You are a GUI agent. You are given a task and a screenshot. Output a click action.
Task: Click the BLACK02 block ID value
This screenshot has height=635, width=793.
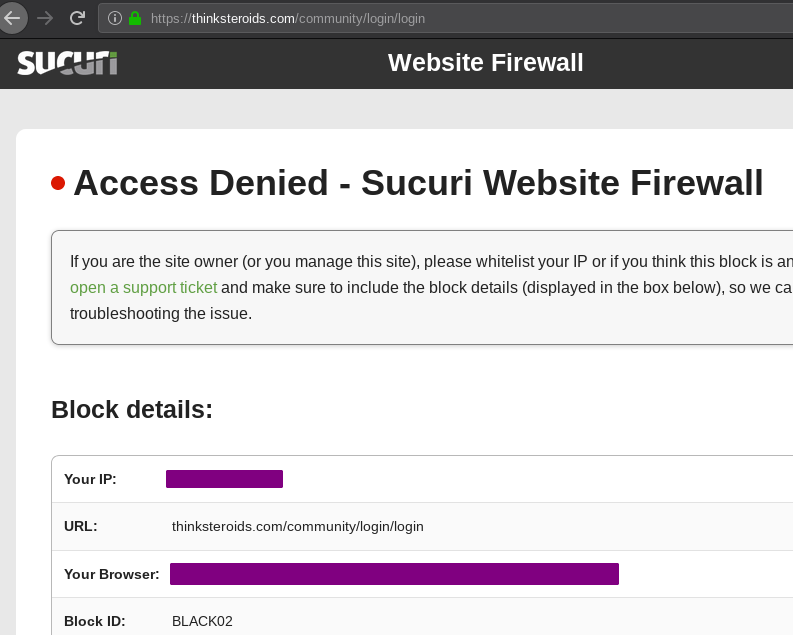click(202, 621)
